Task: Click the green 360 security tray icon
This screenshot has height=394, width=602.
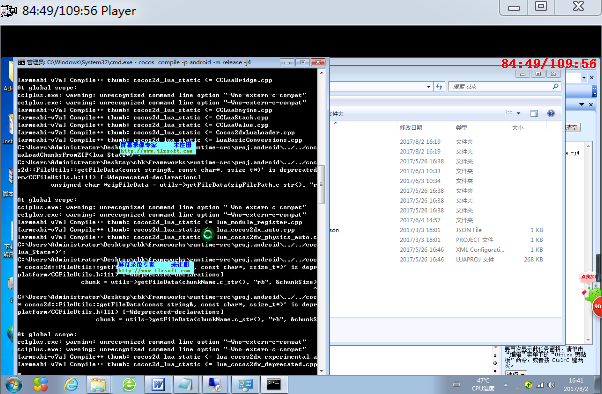Action: click(x=528, y=385)
